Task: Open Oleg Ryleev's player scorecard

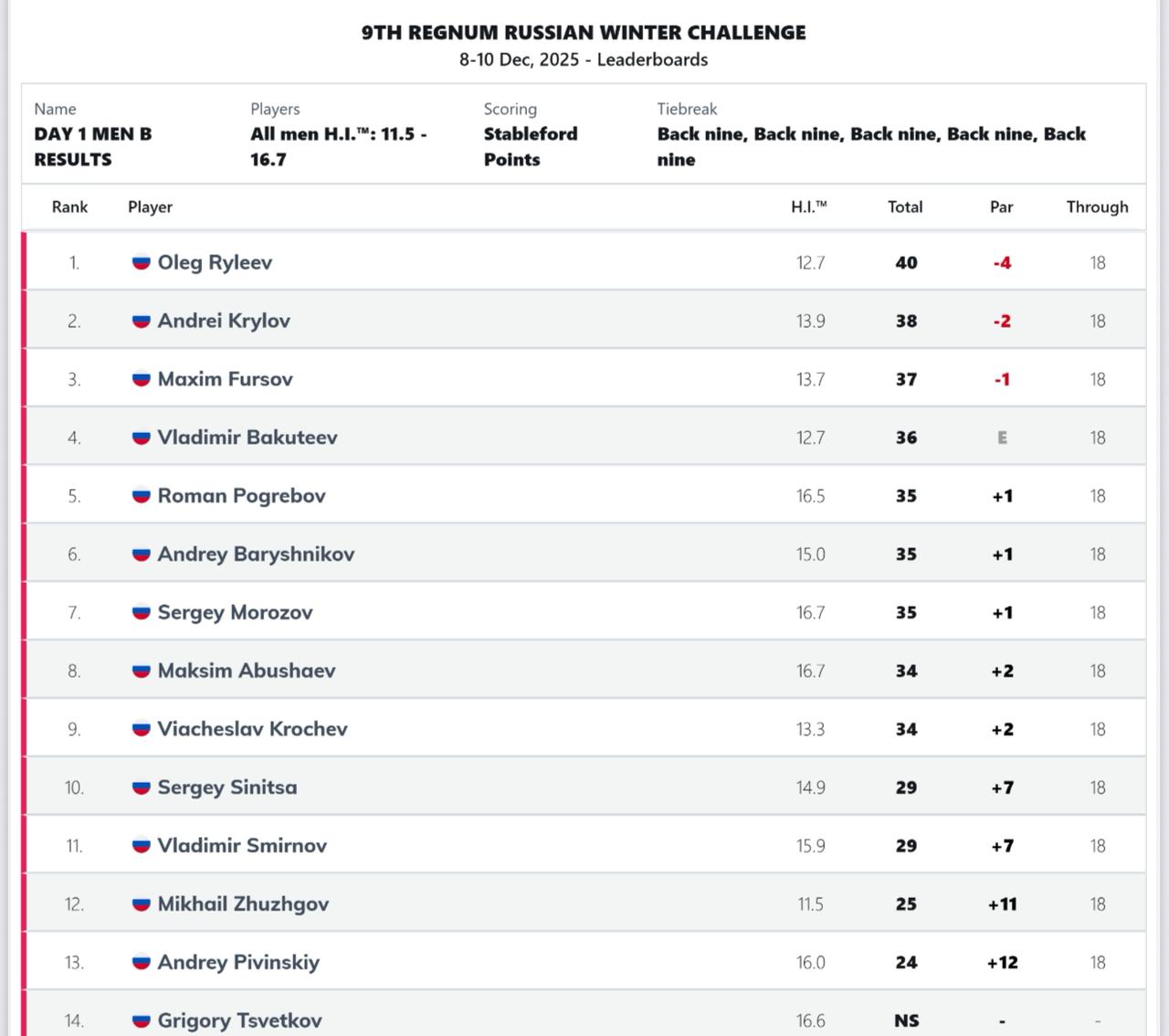Action: [215, 262]
